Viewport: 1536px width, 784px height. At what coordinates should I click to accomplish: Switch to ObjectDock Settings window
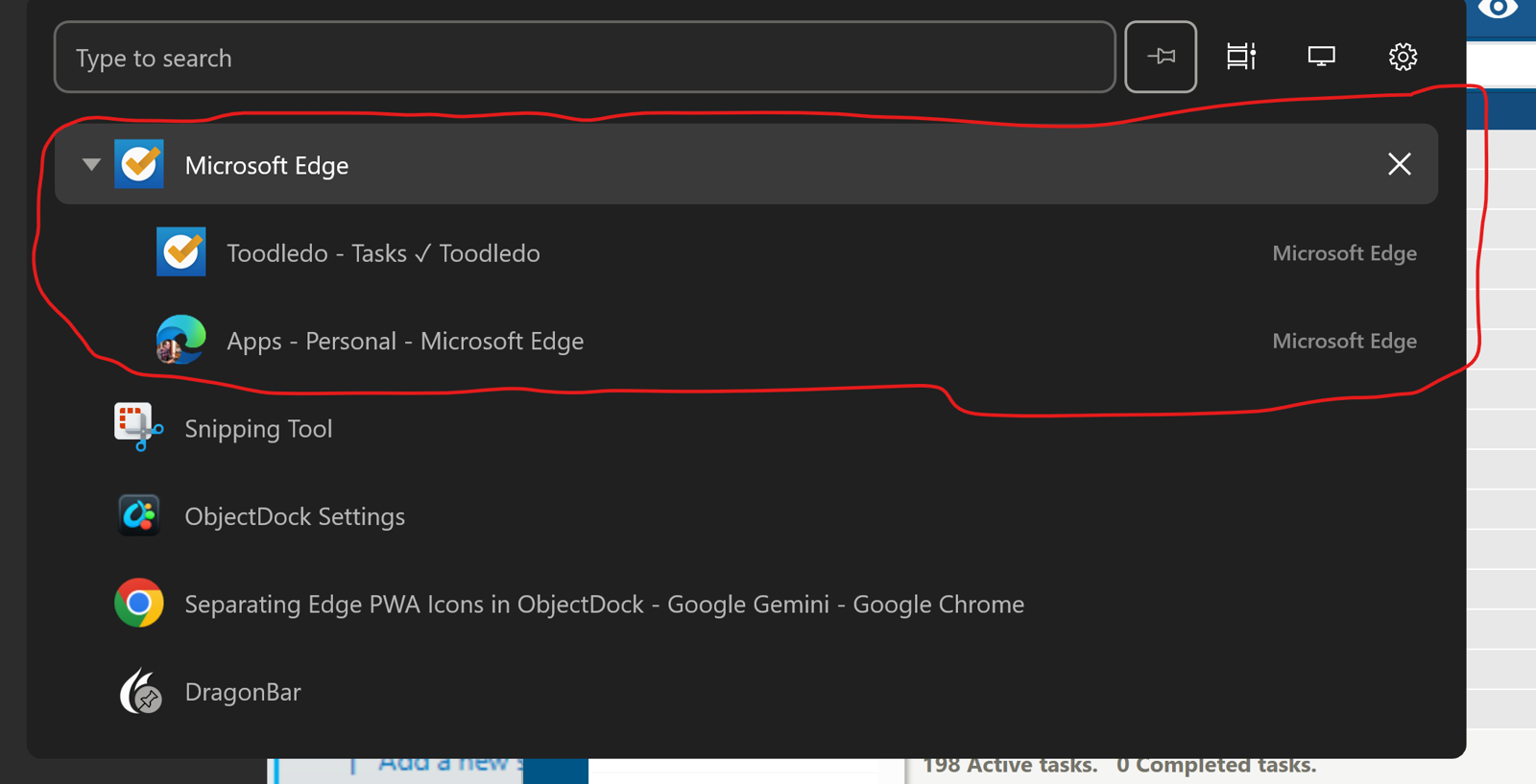pyautogui.click(x=746, y=516)
